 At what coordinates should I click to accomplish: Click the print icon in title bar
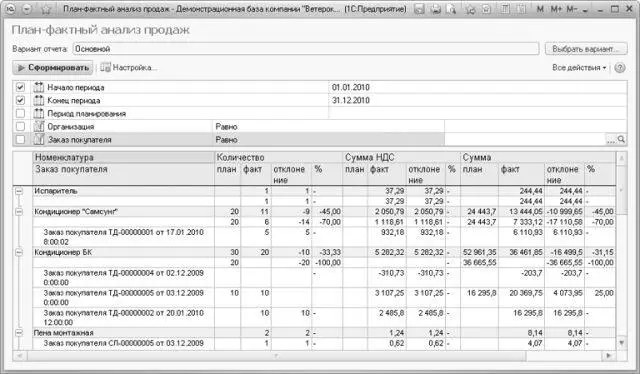436,9
